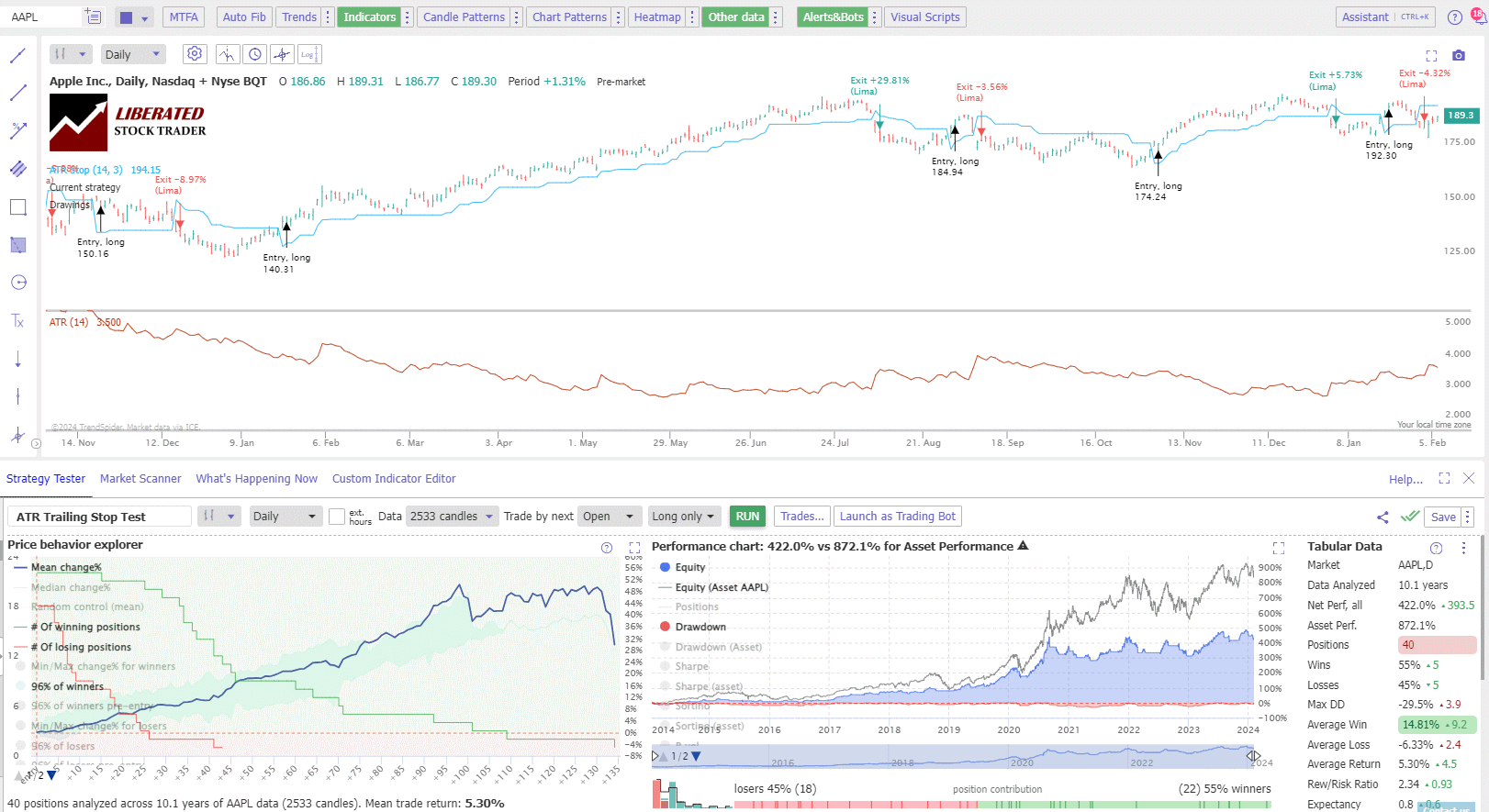
Task: Select the circle measure tool in the sidebar
Action: (17, 283)
